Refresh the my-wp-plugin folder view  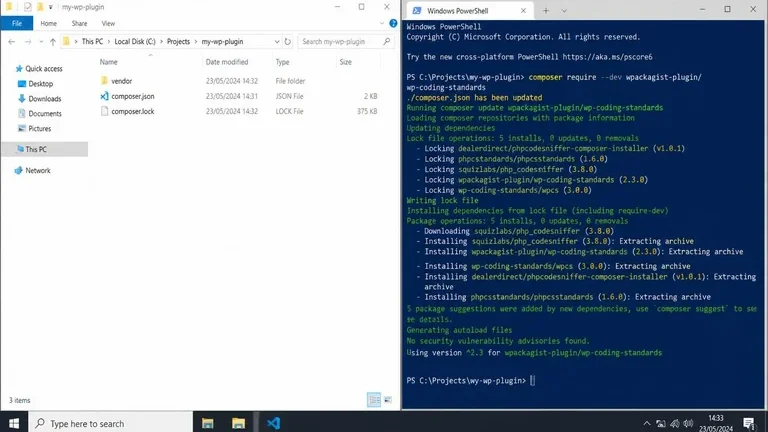[288, 42]
